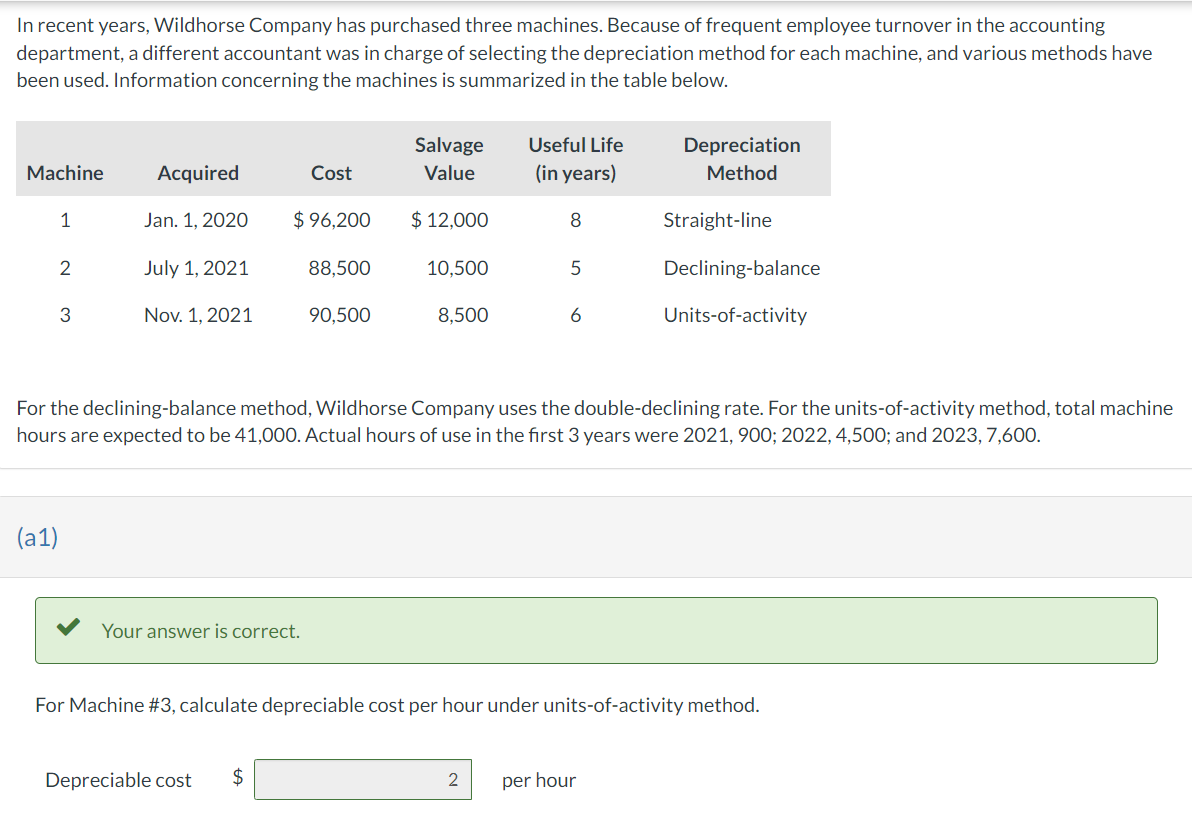Select the Jan. 1, 2020 acquired date

(x=196, y=220)
